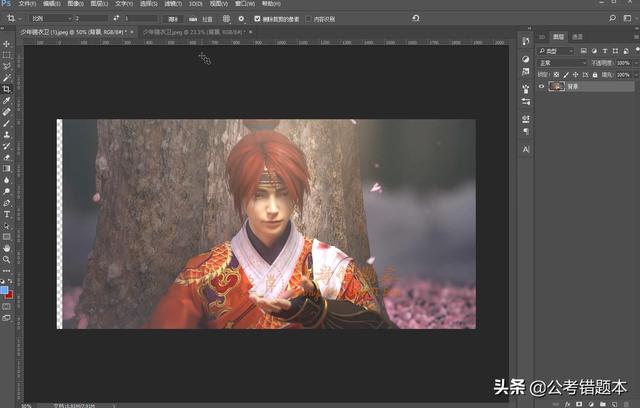This screenshot has width=640, height=408.
Task: Click the crop width ratio field
Action: pos(91,19)
